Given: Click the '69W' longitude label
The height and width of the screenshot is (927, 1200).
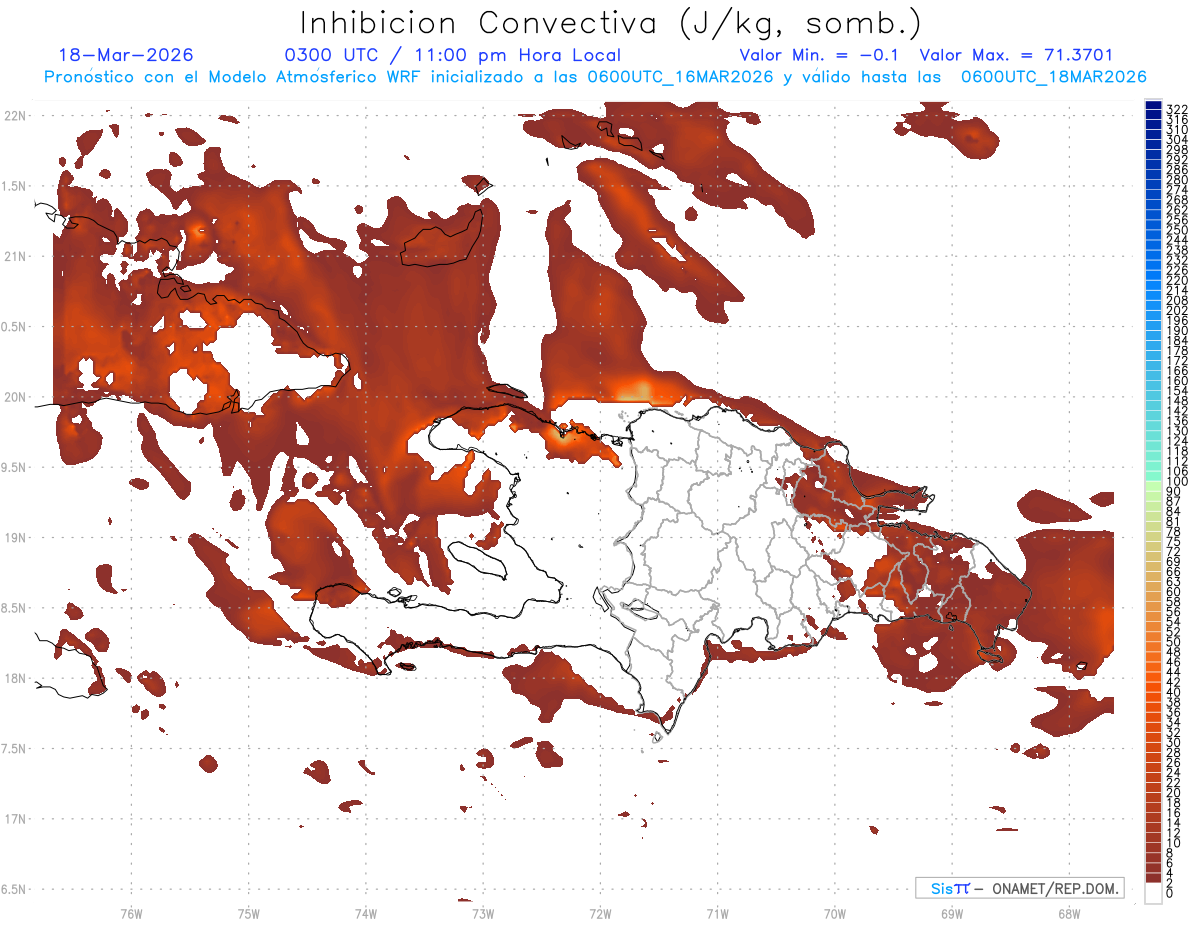Looking at the screenshot, I should 952,913.
